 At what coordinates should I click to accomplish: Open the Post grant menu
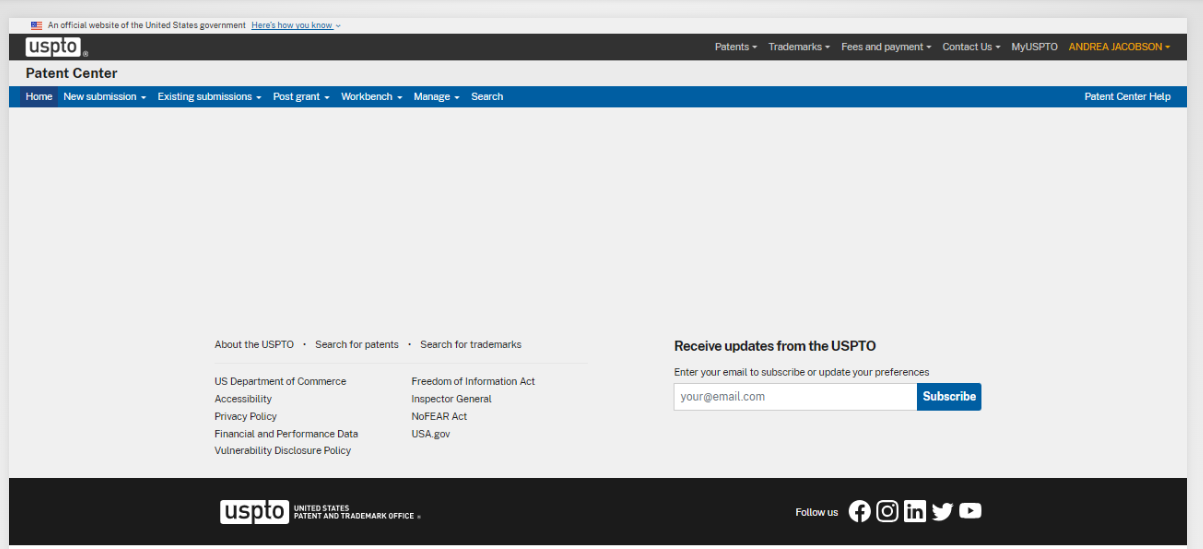[301, 97]
